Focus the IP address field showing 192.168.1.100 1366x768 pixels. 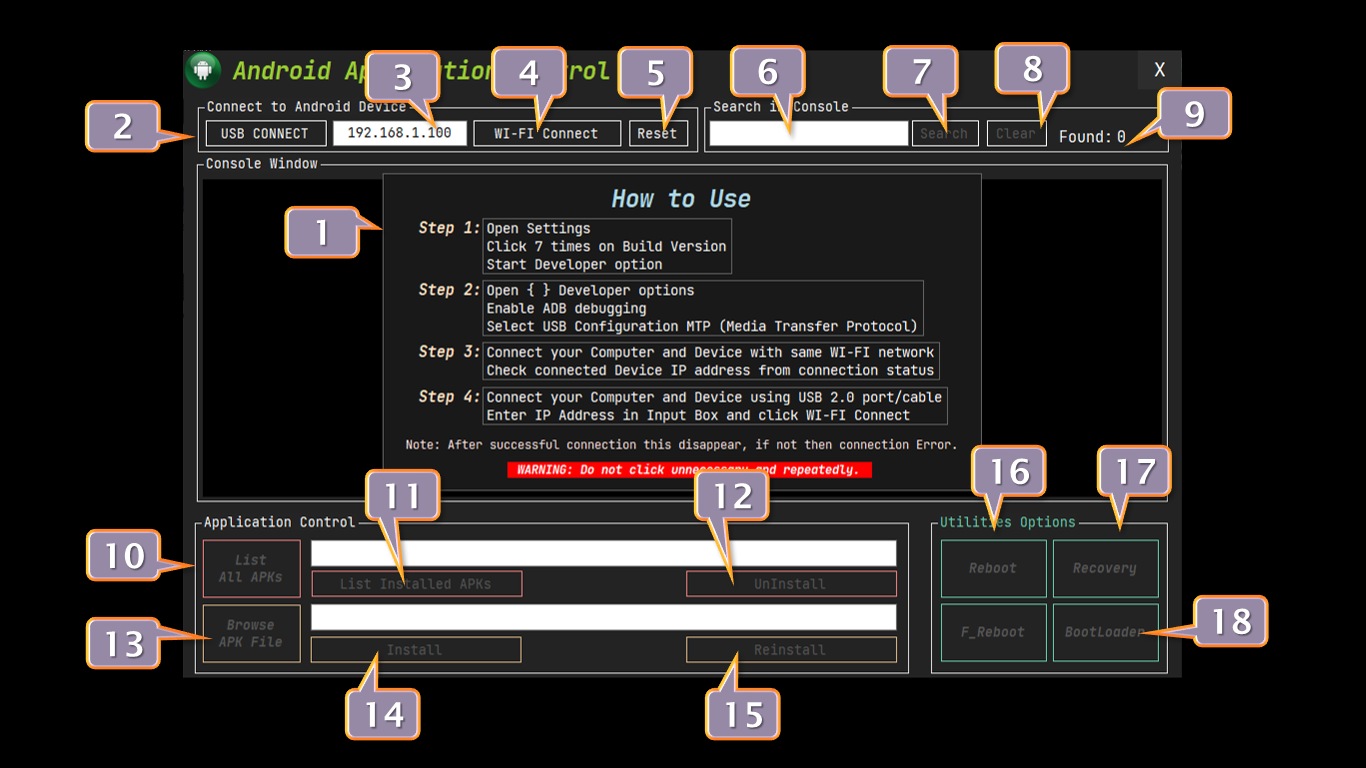coord(400,133)
